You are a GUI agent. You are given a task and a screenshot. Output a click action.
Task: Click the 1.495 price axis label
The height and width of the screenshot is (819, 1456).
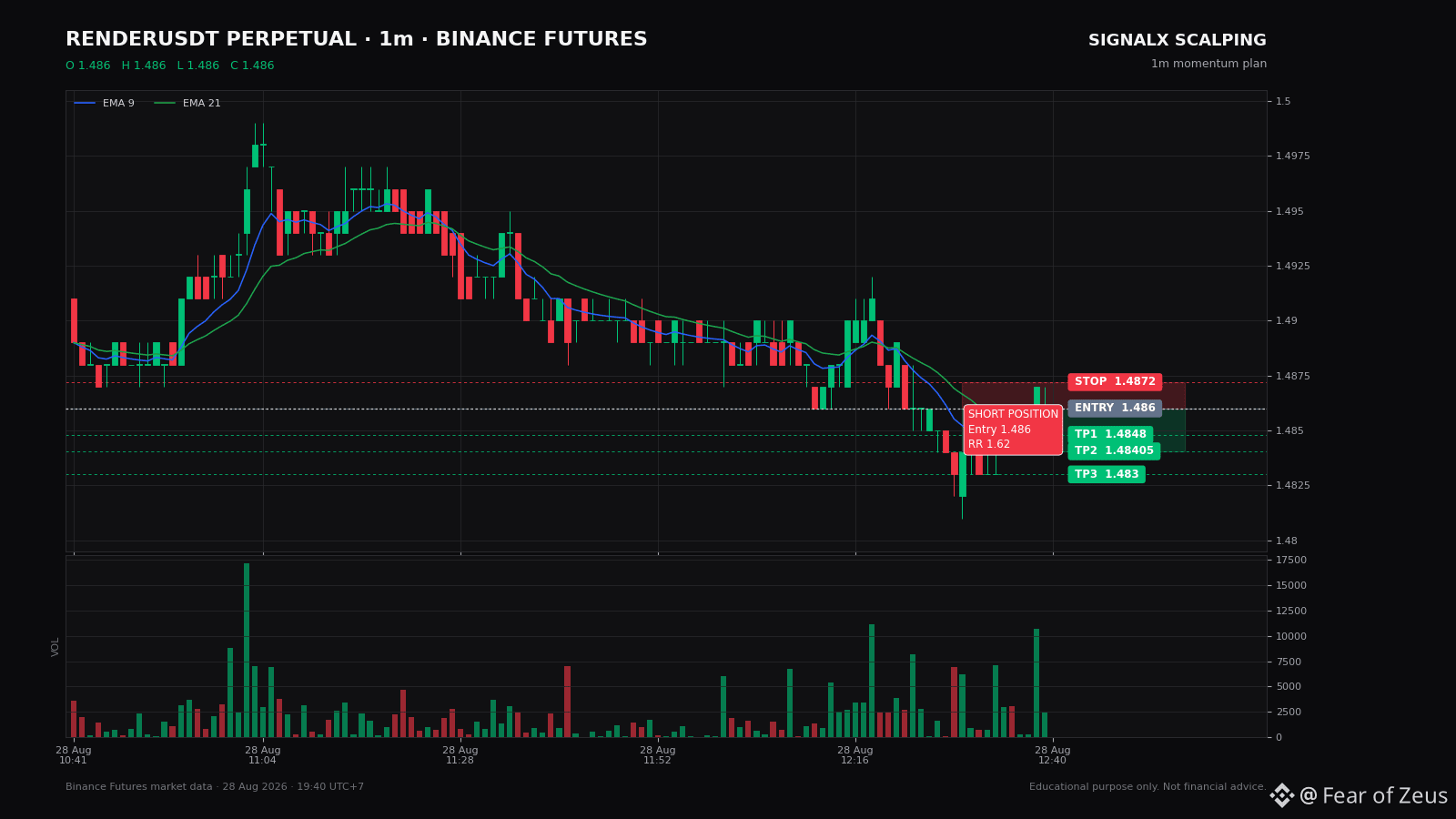point(1289,212)
